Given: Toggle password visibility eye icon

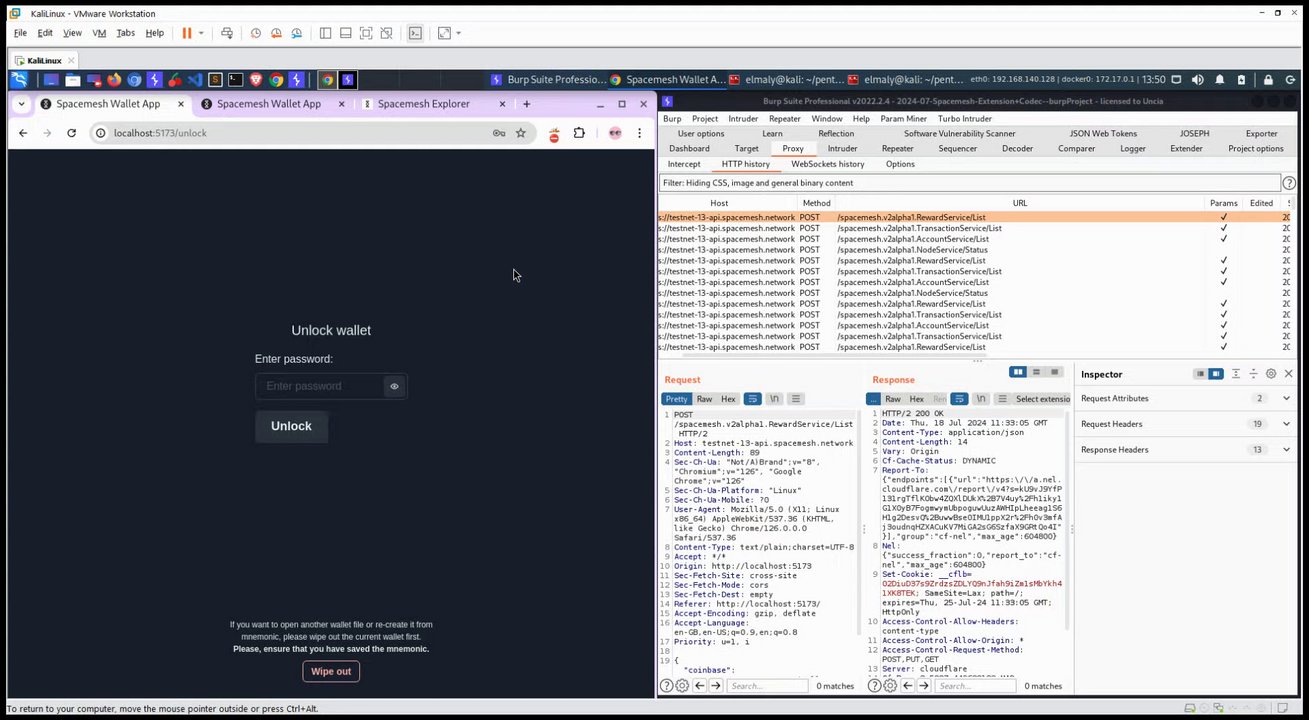Looking at the screenshot, I should click(x=395, y=386).
